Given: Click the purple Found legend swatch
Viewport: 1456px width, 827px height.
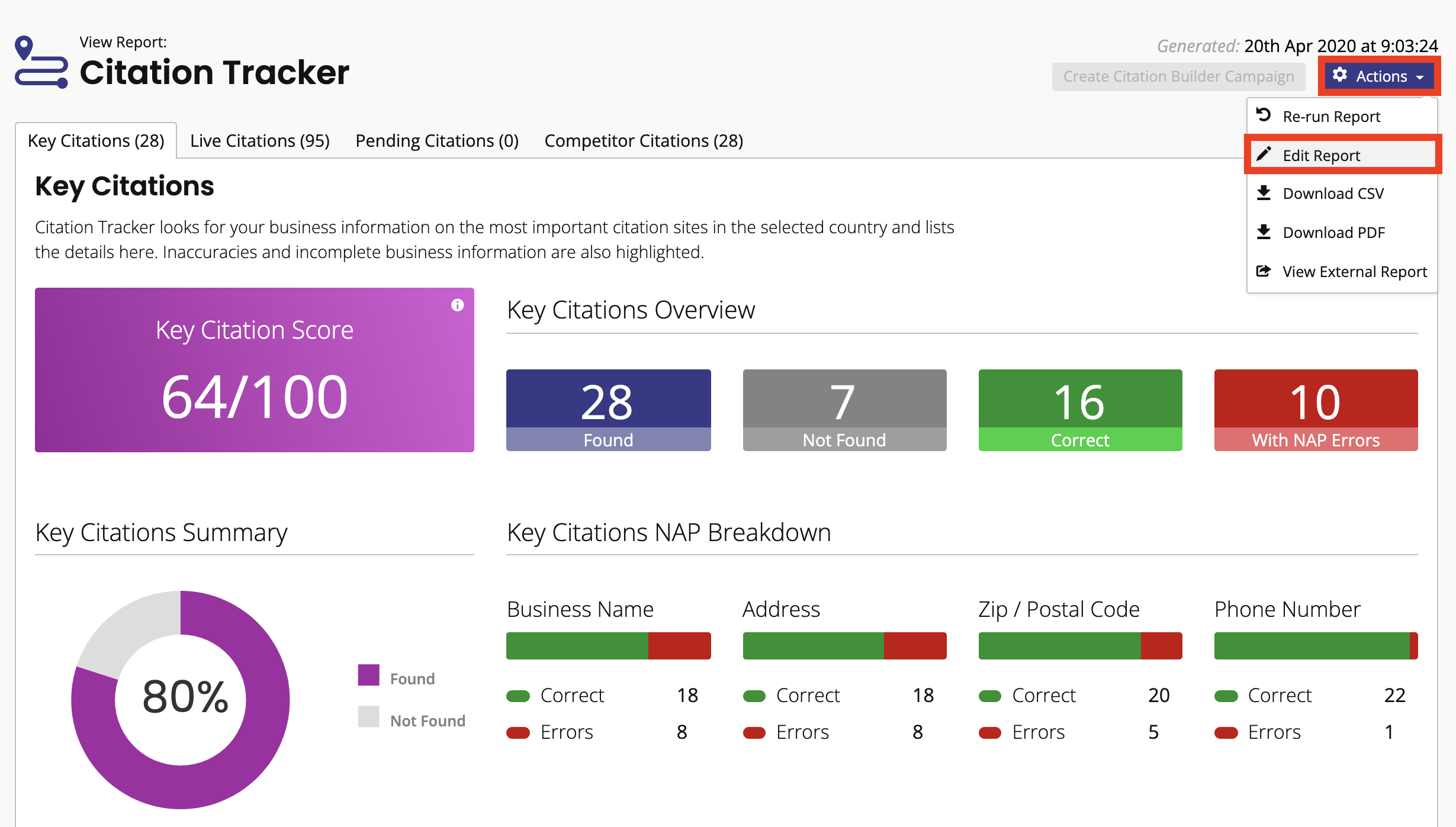Looking at the screenshot, I should tap(368, 675).
